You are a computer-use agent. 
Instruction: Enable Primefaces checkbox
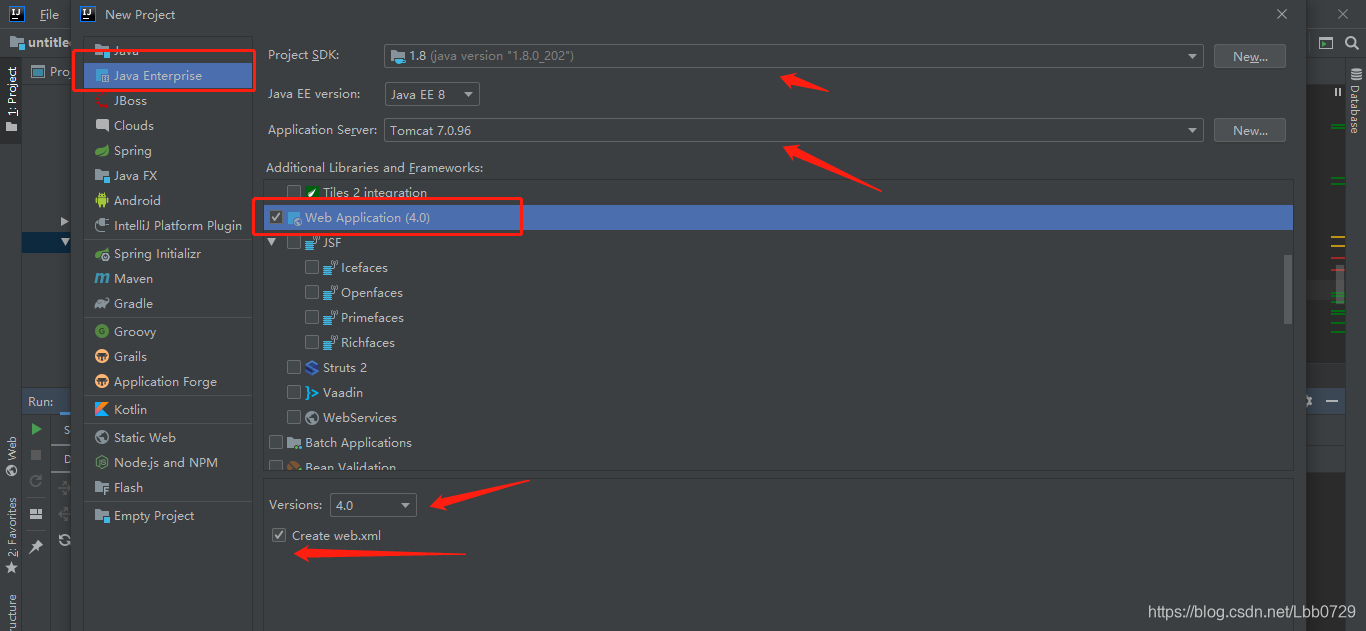click(312, 318)
